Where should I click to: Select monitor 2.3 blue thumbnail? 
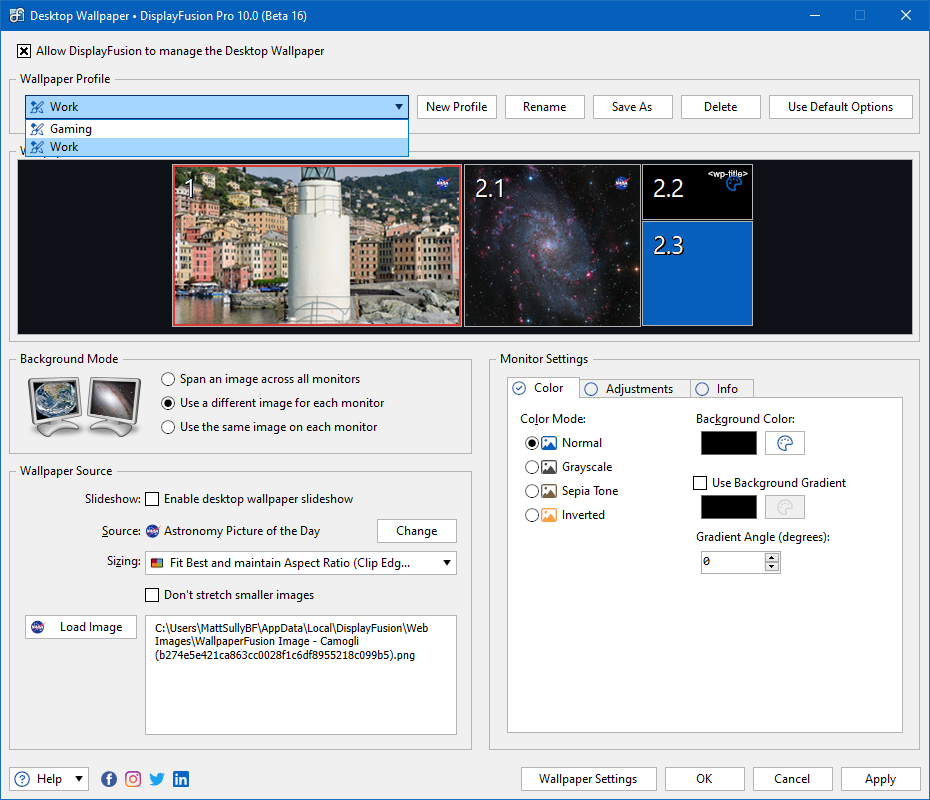(698, 274)
